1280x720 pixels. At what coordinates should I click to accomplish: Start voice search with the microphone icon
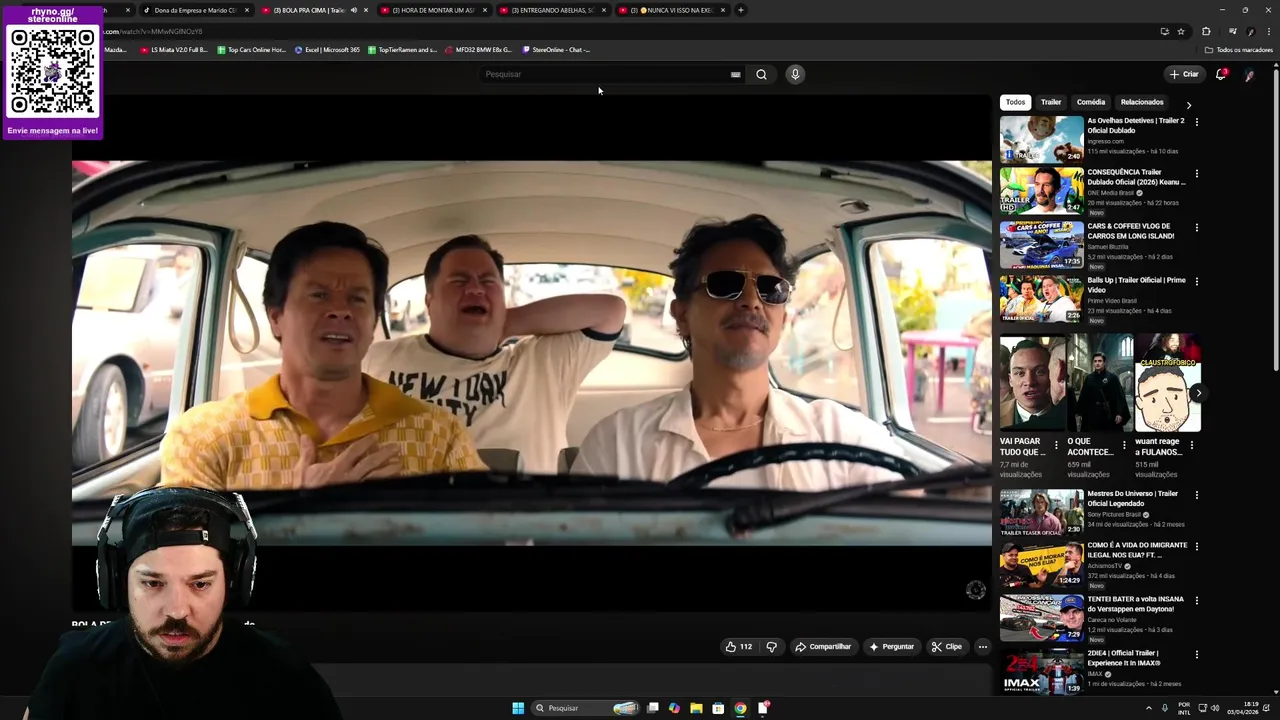tap(795, 74)
